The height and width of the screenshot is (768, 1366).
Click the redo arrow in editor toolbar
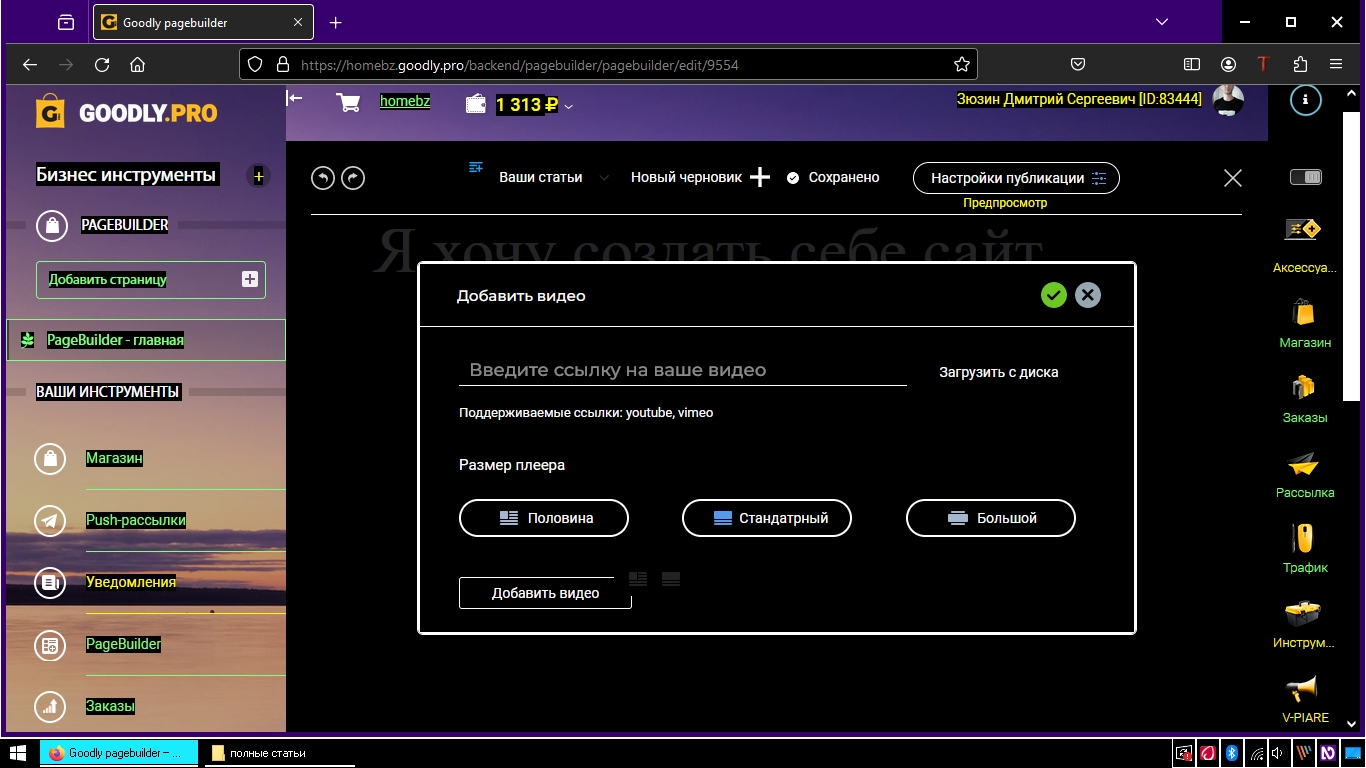[x=353, y=178]
